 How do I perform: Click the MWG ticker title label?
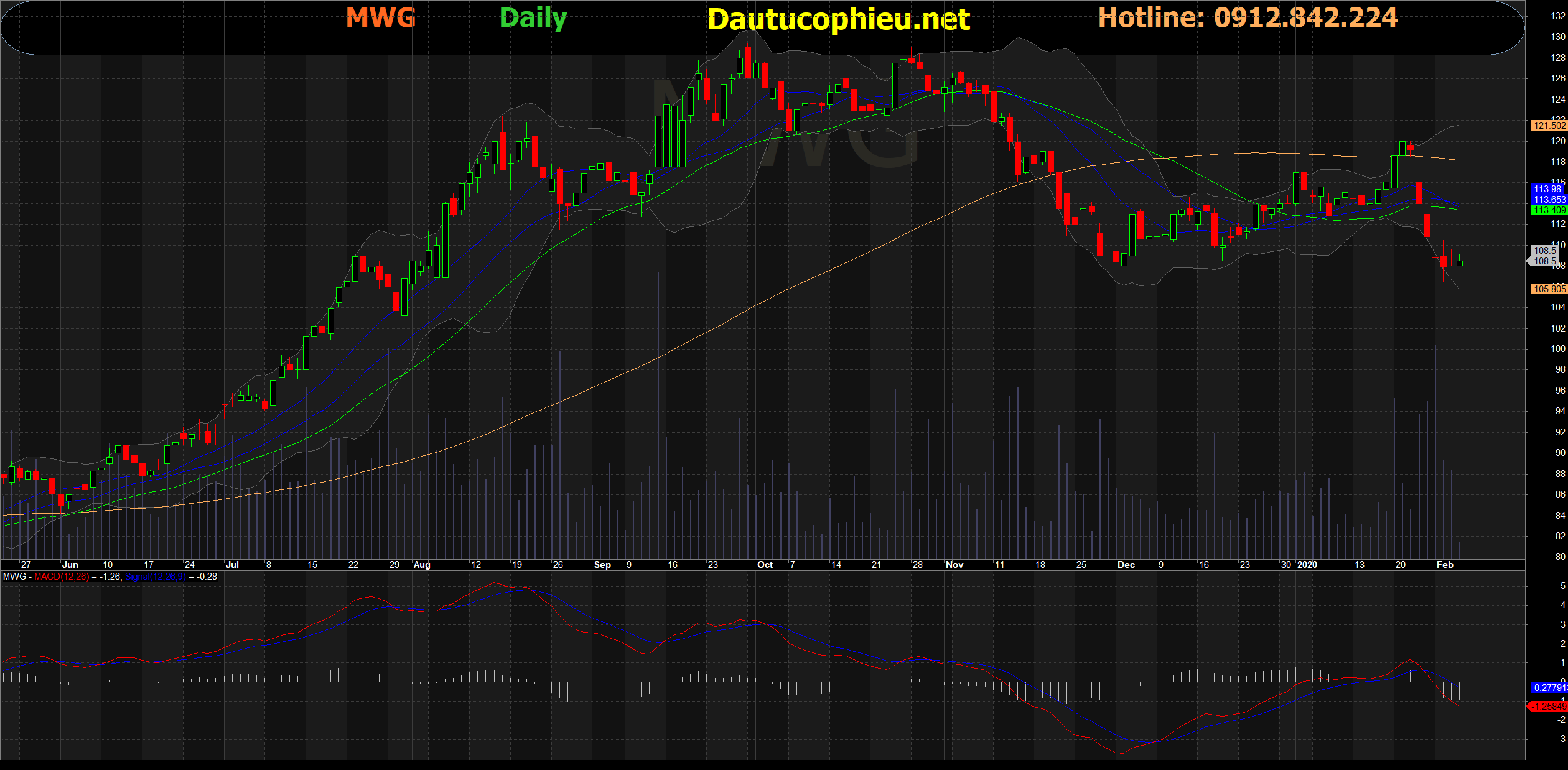point(380,18)
